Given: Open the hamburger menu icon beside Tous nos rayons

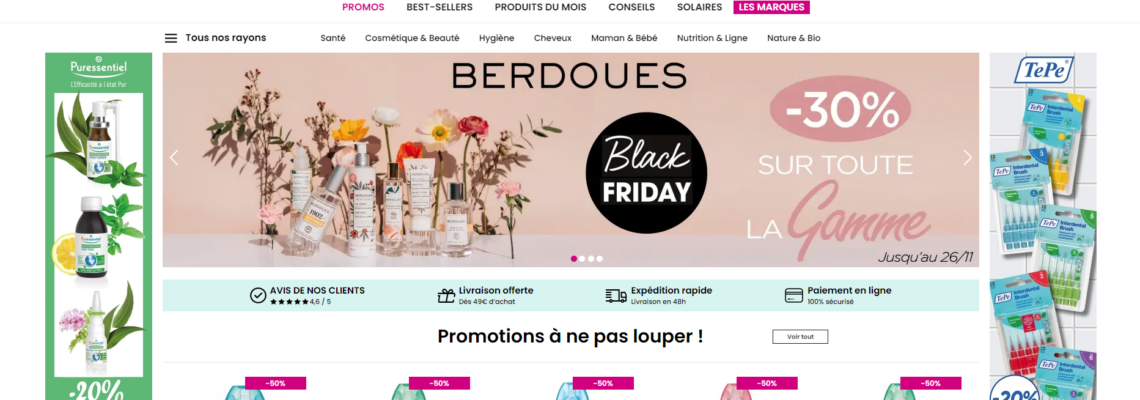Looking at the screenshot, I should (x=171, y=38).
